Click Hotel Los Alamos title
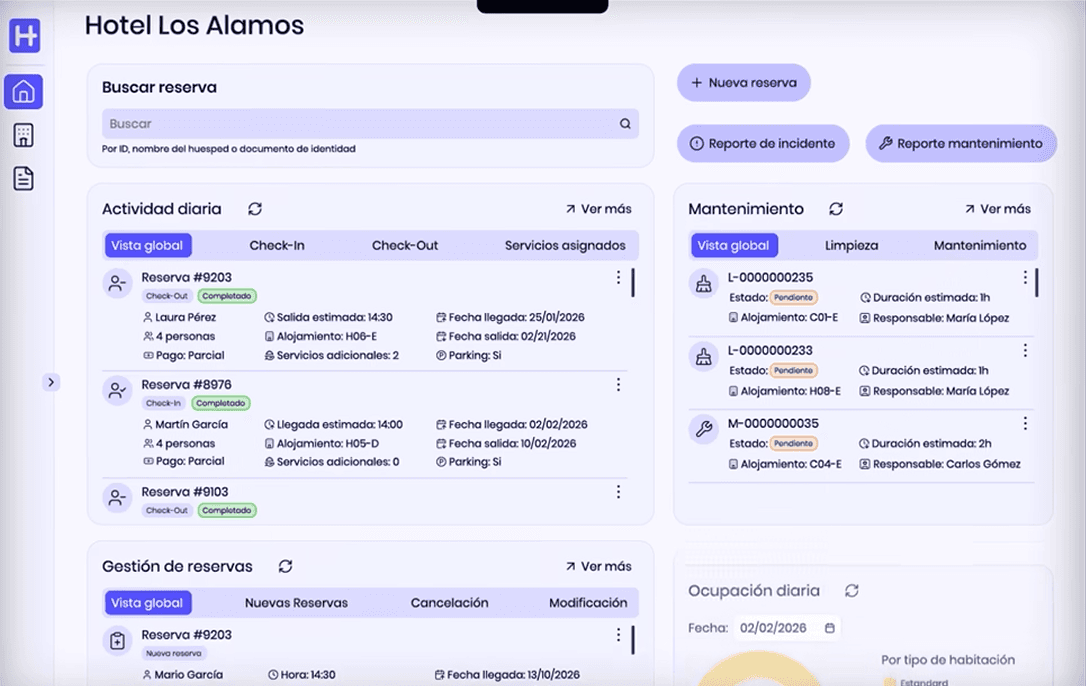Viewport: 1086px width, 686px height. pyautogui.click(x=195, y=26)
